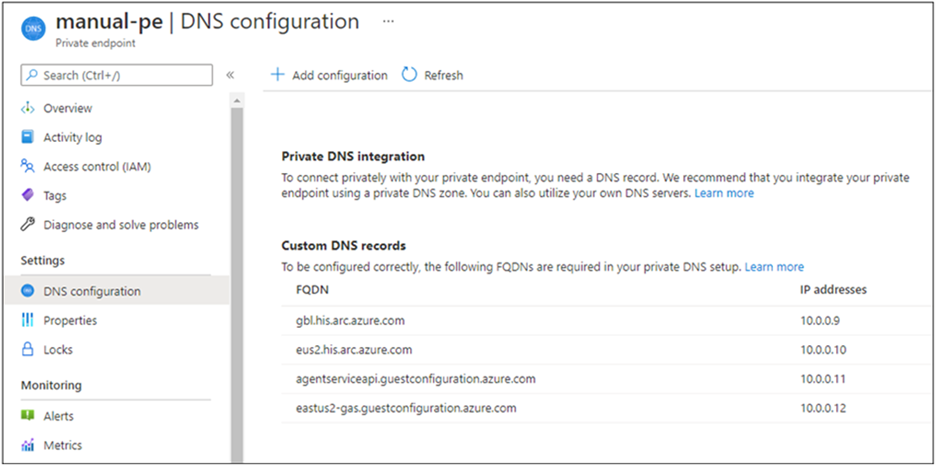Click the purple Tags icon

tap(28, 196)
